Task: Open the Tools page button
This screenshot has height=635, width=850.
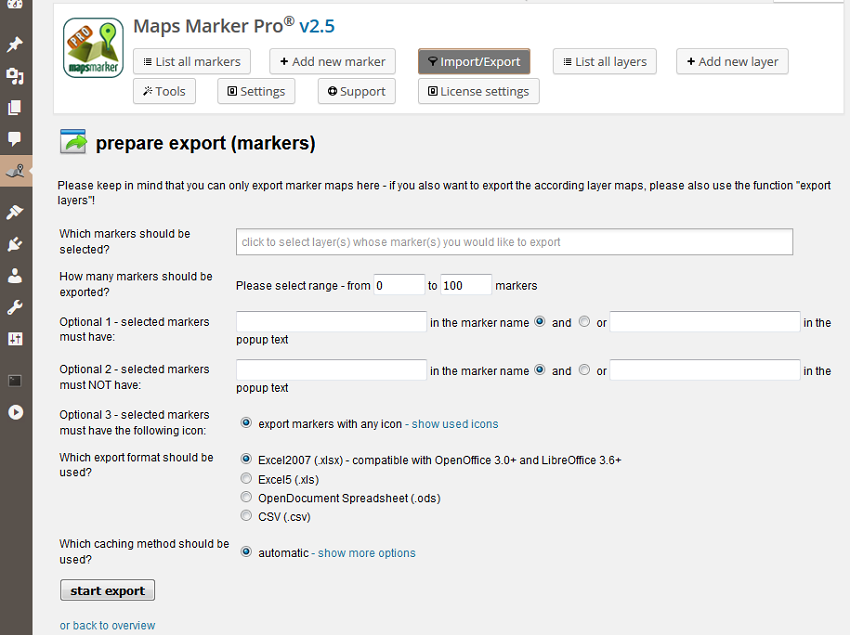Action: point(164,91)
